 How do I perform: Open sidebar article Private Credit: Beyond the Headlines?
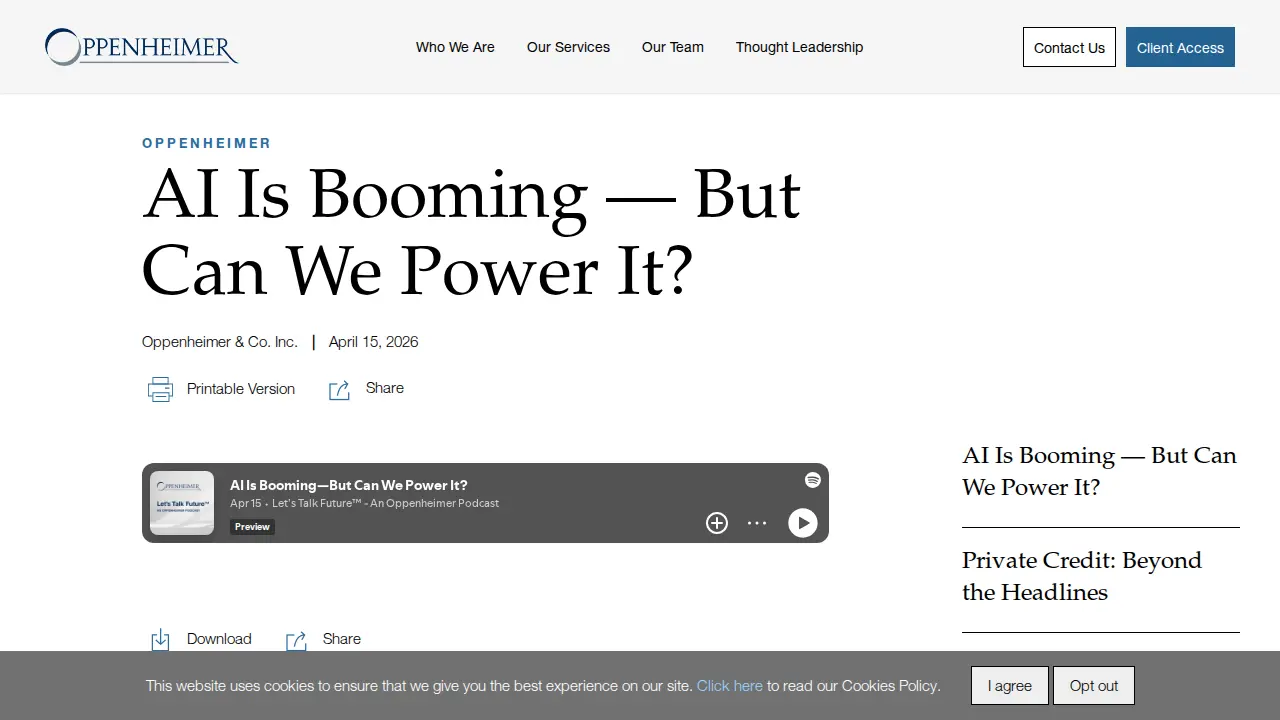(1082, 576)
